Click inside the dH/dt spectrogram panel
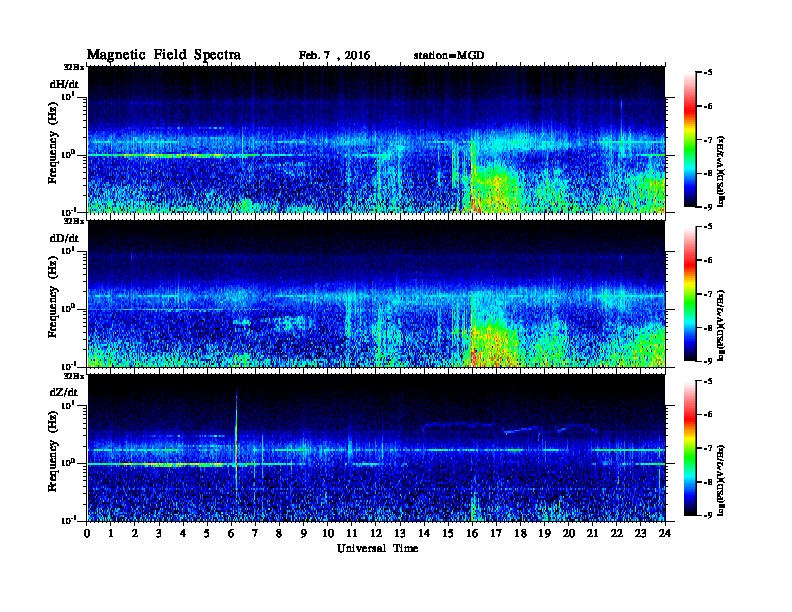Screen dimensions: 792x612 pos(376,139)
